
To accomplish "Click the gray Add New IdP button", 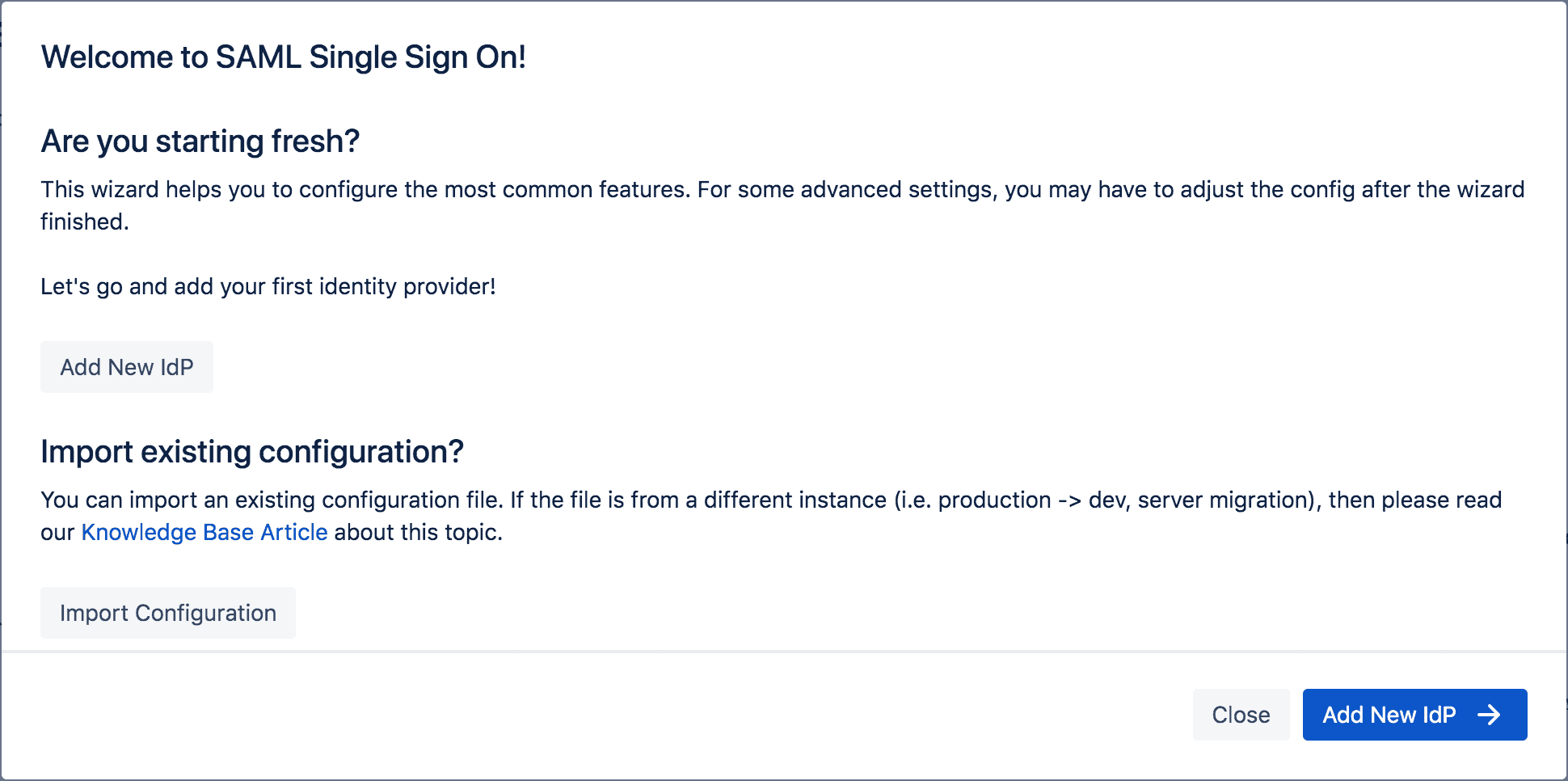I will [126, 367].
